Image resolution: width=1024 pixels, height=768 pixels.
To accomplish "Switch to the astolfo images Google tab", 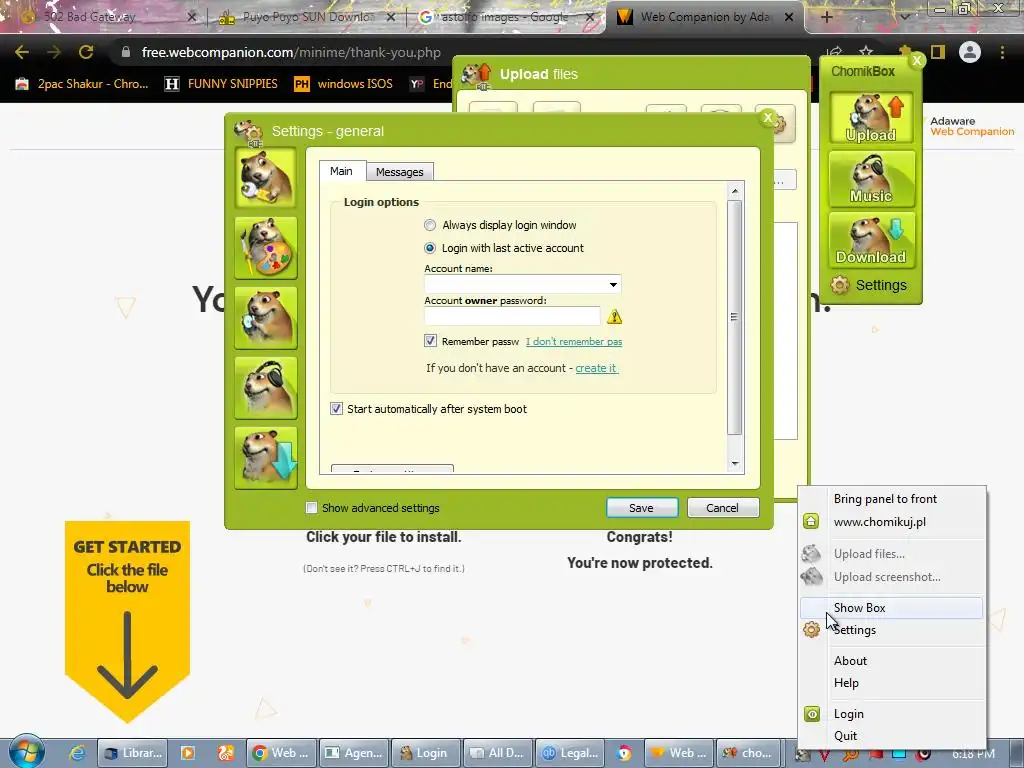I will [x=504, y=17].
